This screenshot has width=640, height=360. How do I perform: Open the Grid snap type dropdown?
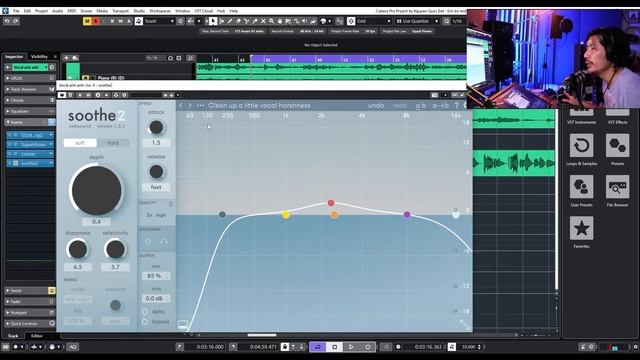point(374,21)
